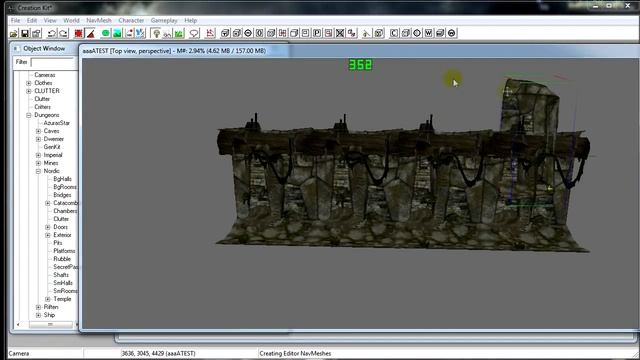Collapse the Nordic folder

[38, 171]
